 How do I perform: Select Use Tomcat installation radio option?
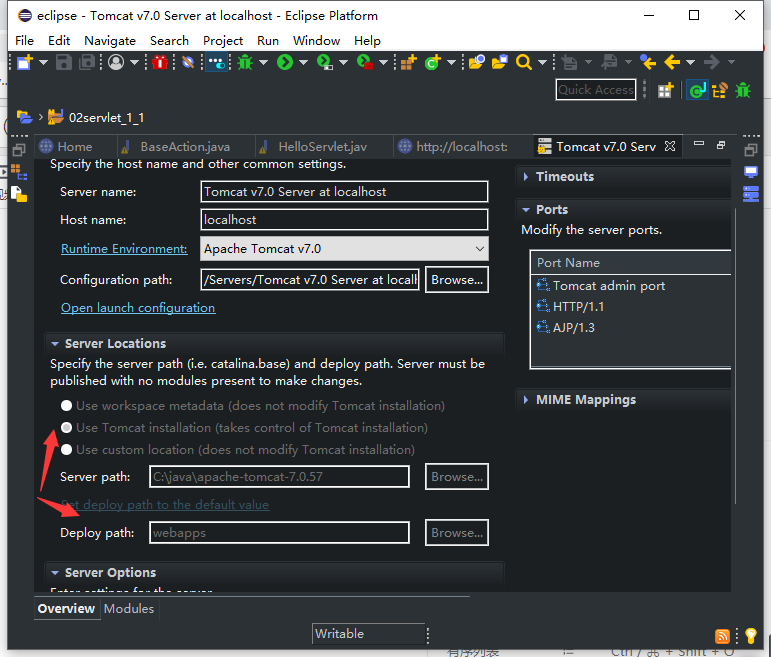(x=66, y=428)
